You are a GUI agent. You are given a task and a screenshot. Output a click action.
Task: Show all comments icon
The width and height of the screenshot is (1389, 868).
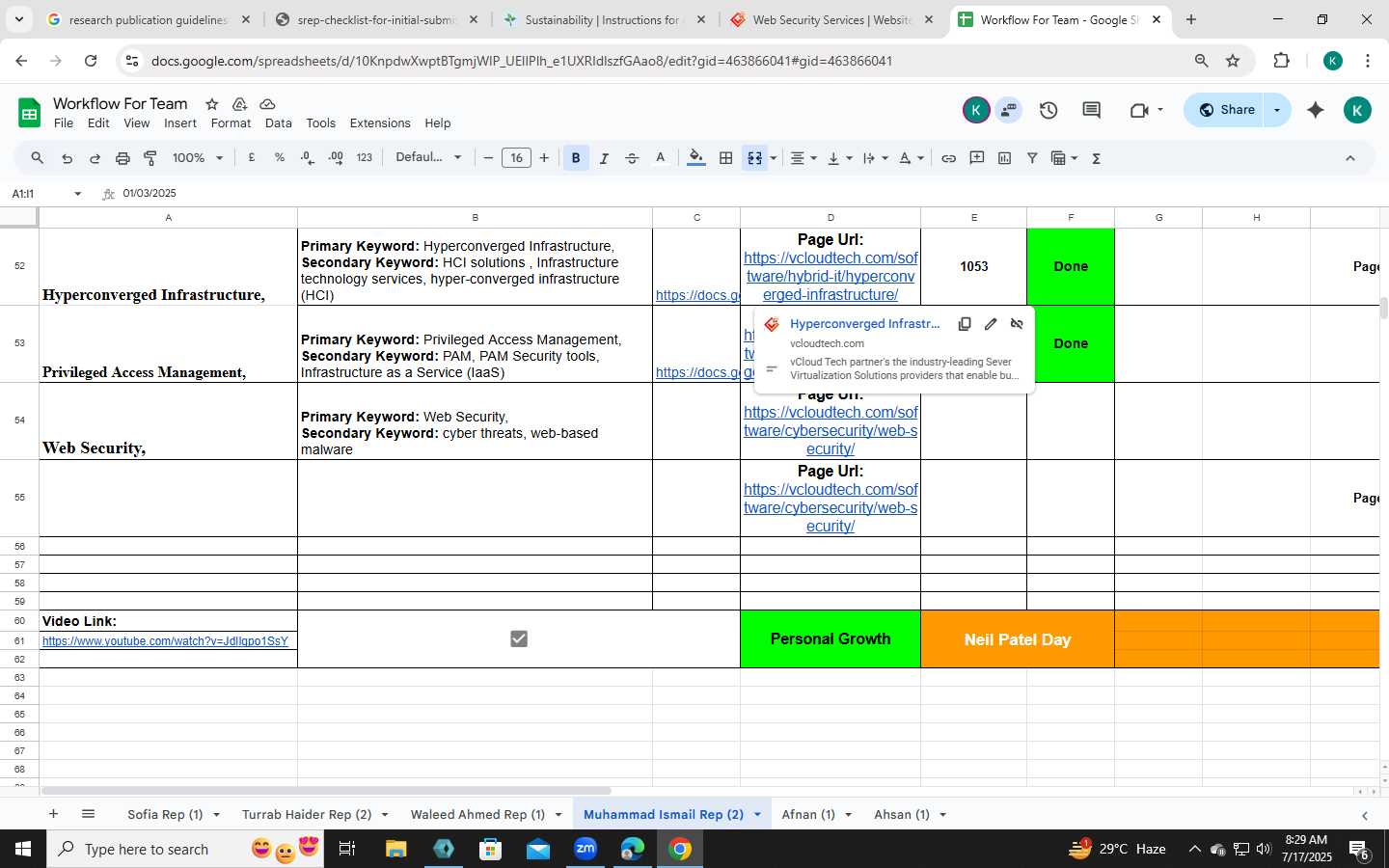point(1091,110)
